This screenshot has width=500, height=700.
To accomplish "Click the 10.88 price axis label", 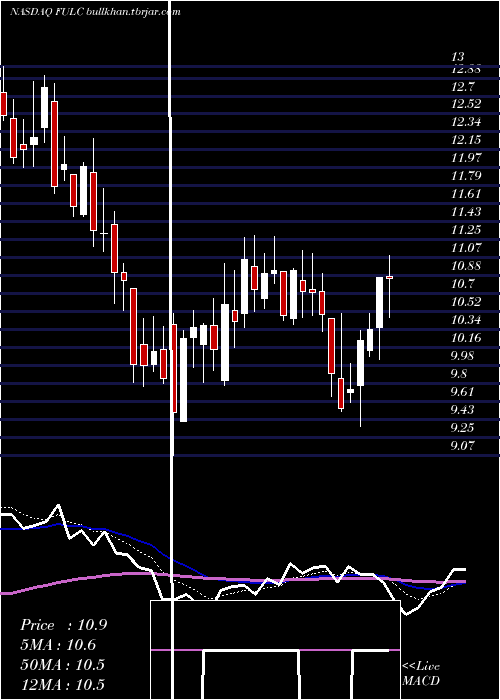I will point(466,266).
